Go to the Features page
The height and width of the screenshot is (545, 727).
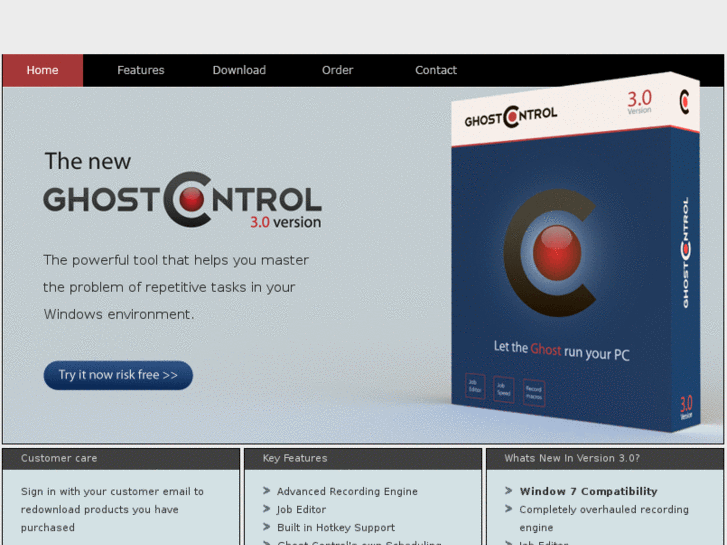pyautogui.click(x=140, y=70)
